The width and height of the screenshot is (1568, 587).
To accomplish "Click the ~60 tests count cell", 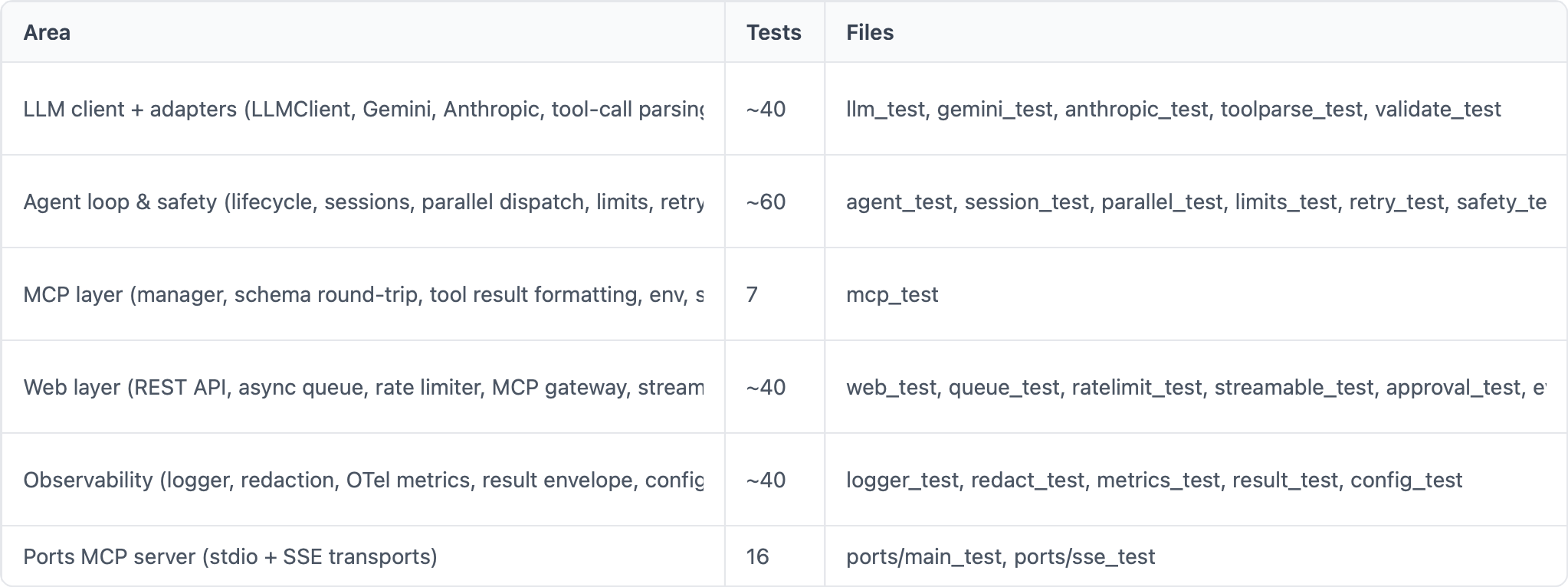I will (x=775, y=202).
